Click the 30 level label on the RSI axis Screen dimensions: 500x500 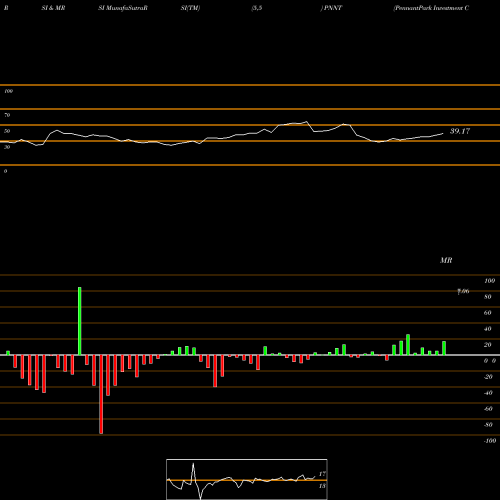click(x=7, y=147)
